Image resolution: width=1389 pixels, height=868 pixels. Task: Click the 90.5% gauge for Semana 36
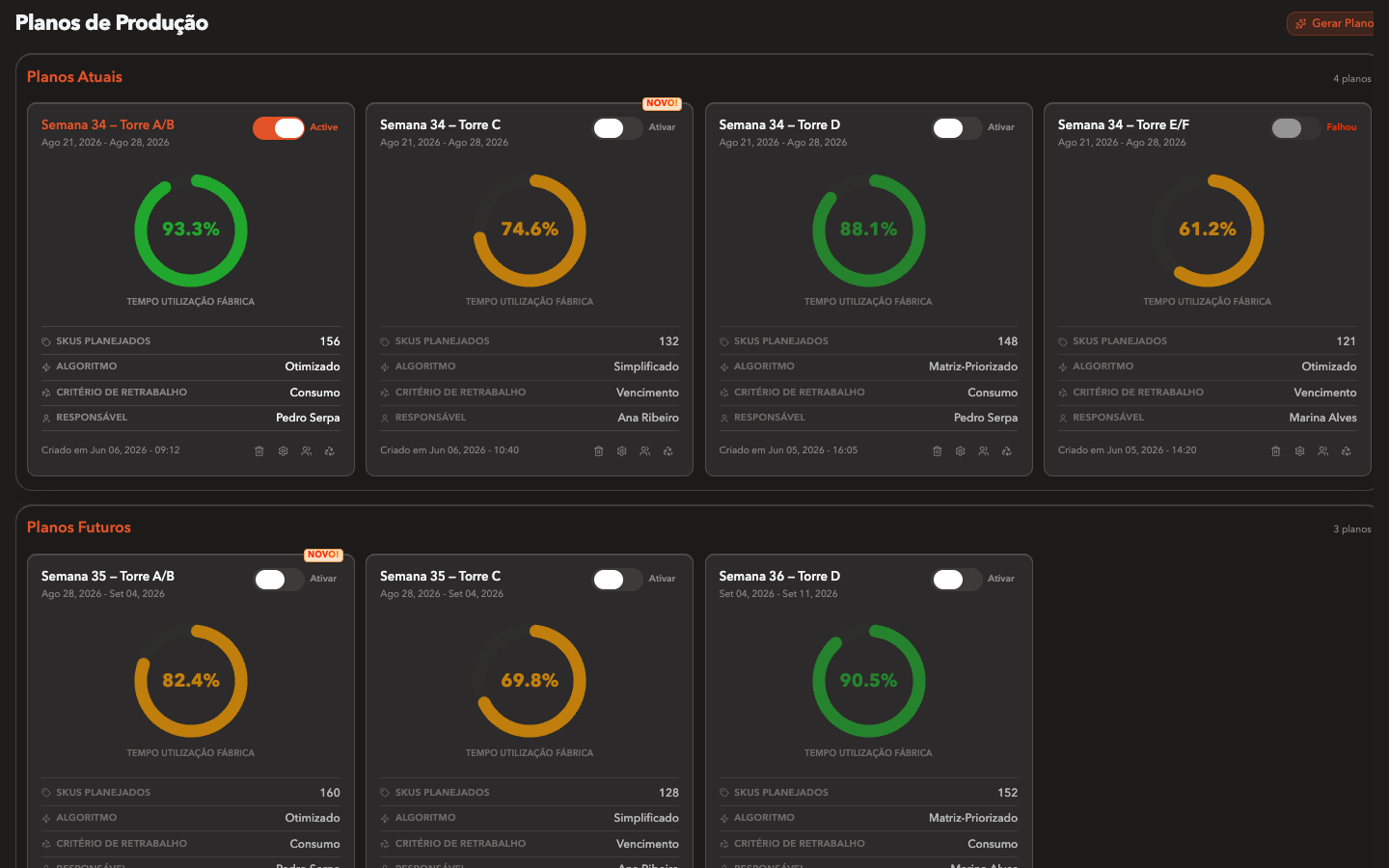[x=869, y=681]
